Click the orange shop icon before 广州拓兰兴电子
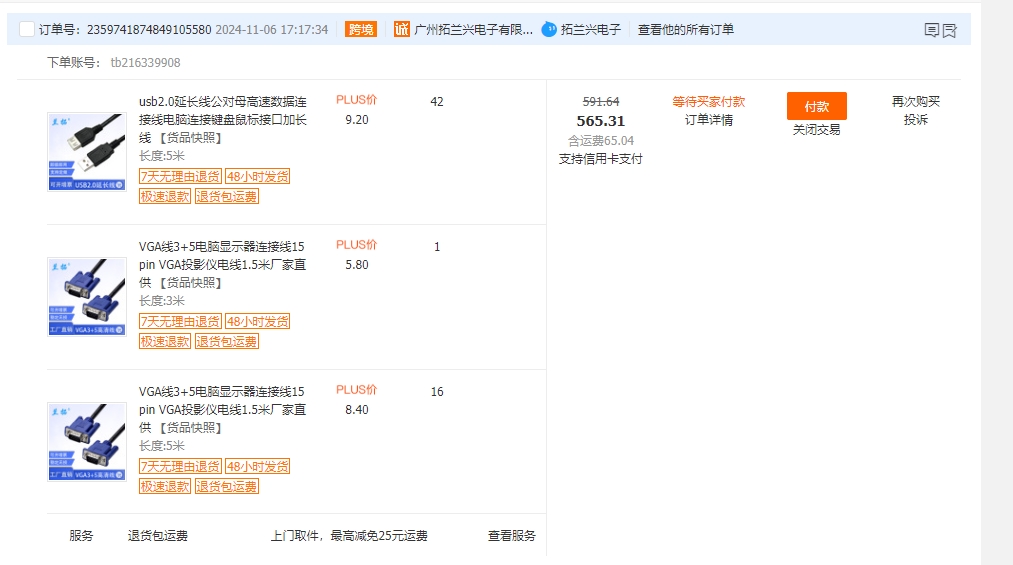This screenshot has height=565, width=1013. pos(401,29)
